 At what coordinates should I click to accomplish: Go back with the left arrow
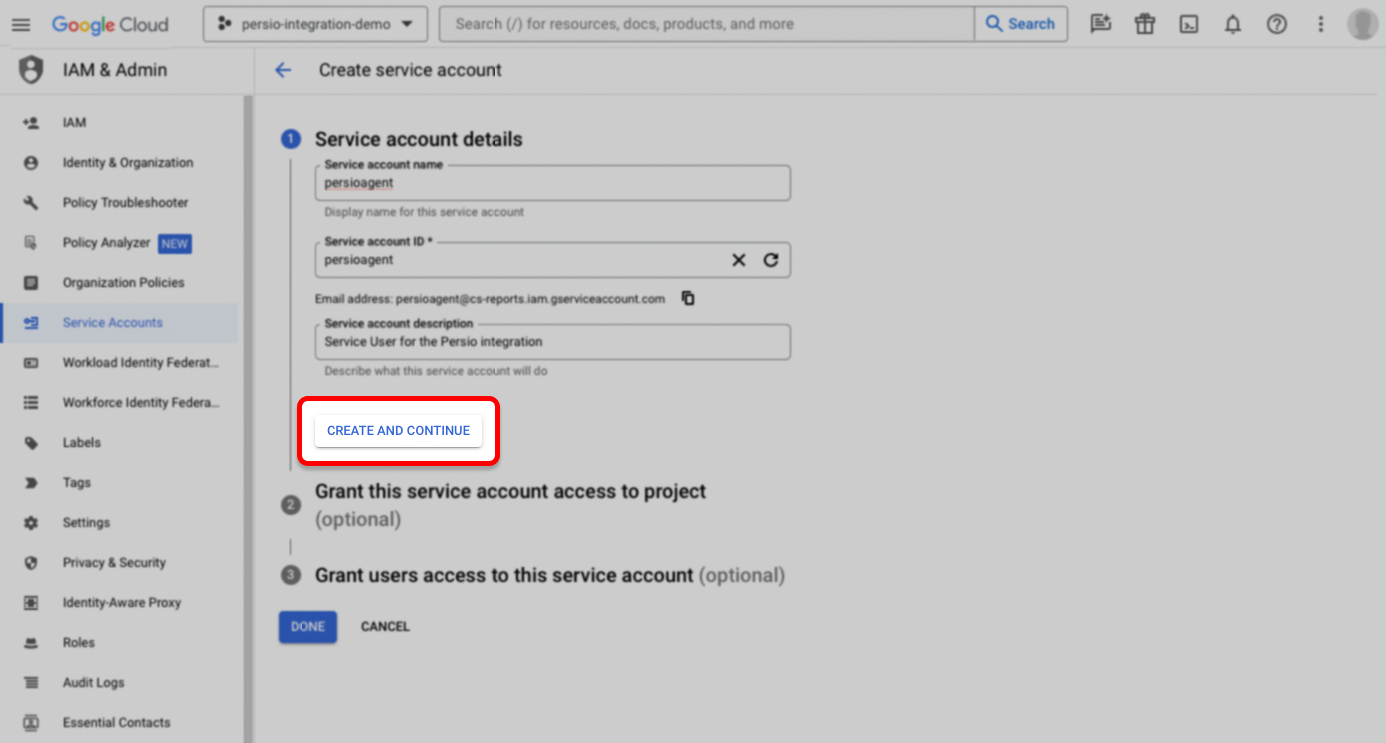283,70
